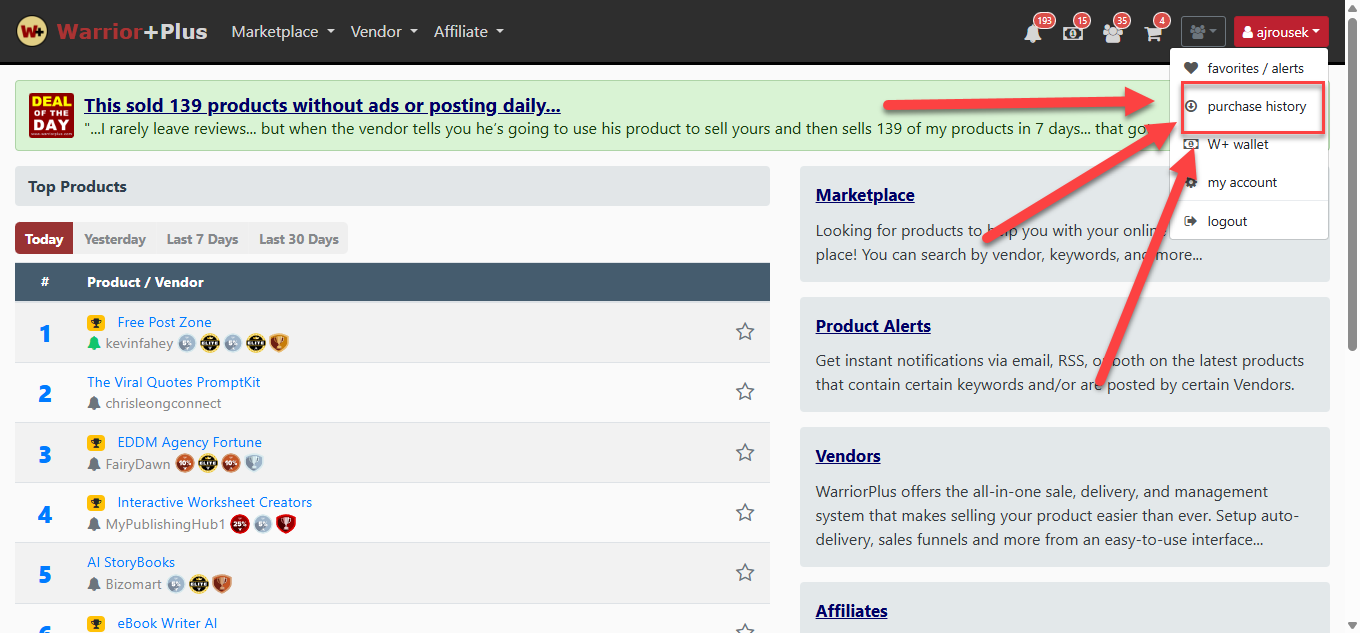This screenshot has height=633, width=1360.
Task: Go to my account from the menu
Action: 1249,182
